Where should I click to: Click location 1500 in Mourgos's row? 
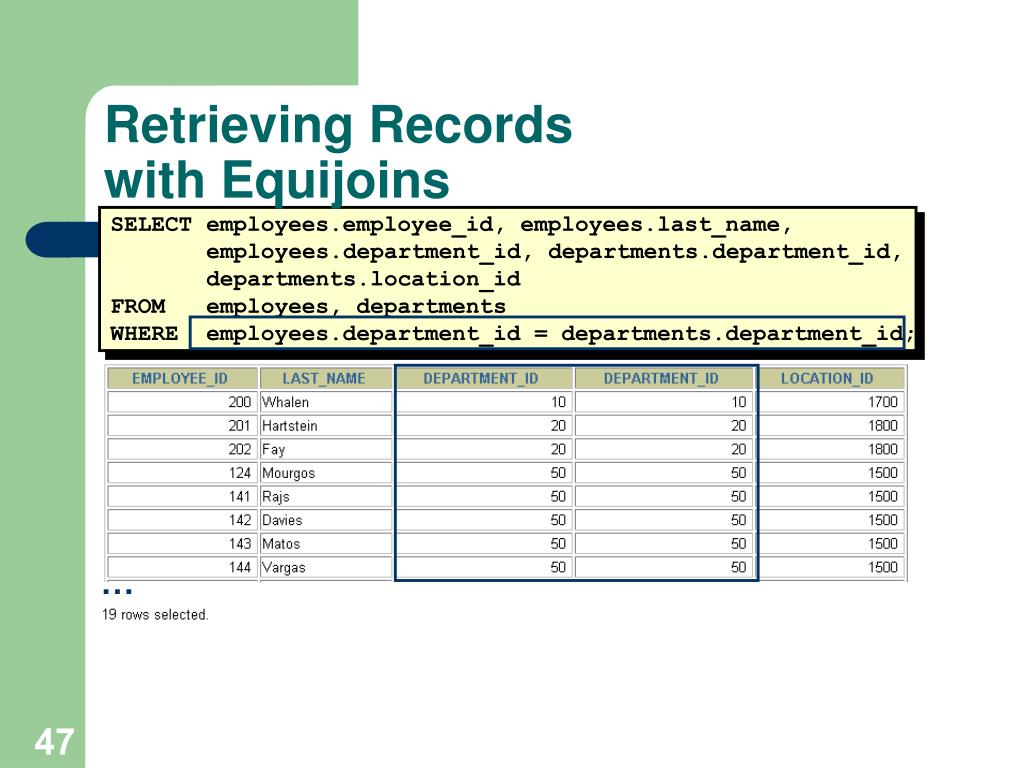pos(831,472)
